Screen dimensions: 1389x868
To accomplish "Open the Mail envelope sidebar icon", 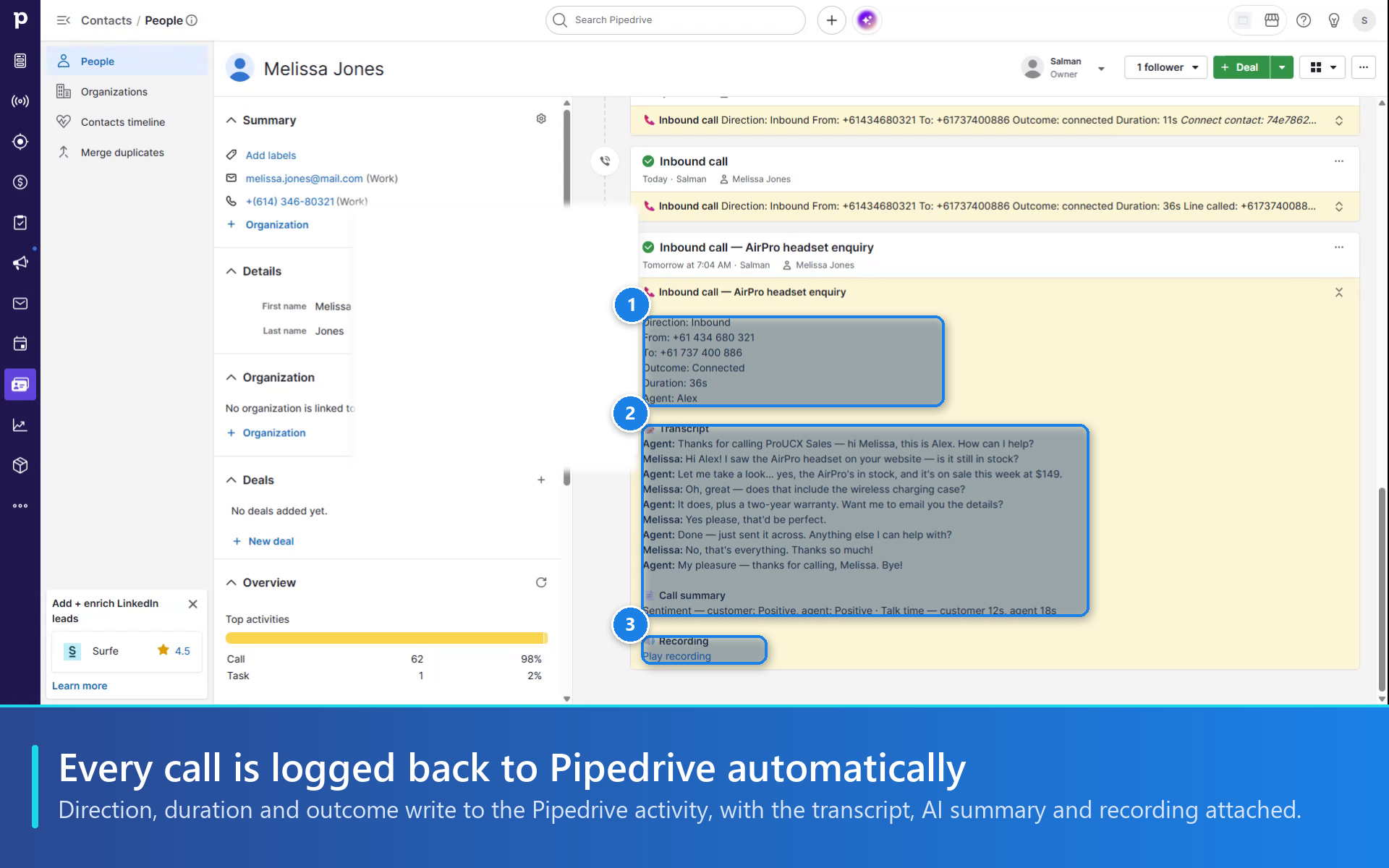I will [20, 303].
